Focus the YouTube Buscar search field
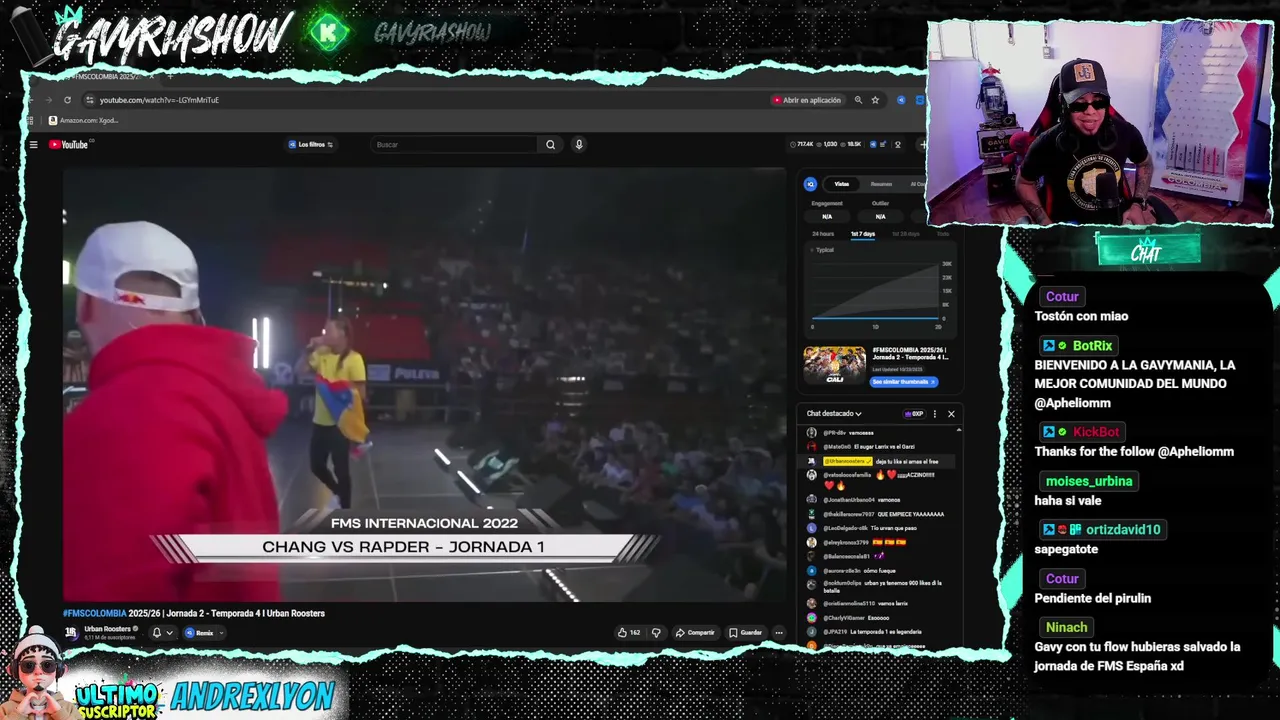The height and width of the screenshot is (720, 1280). (x=455, y=145)
